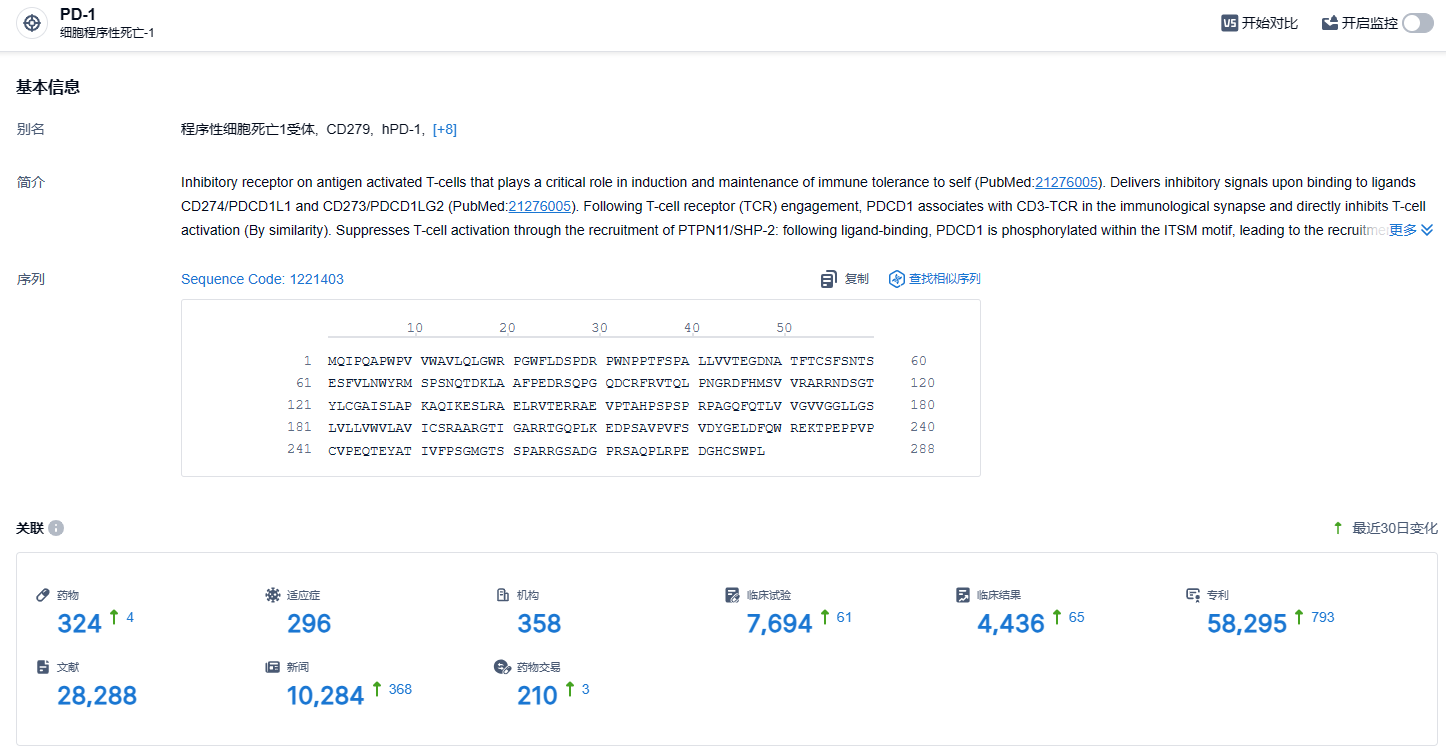Open 新闻 count 10,284
1446x752 pixels.
tap(325, 696)
